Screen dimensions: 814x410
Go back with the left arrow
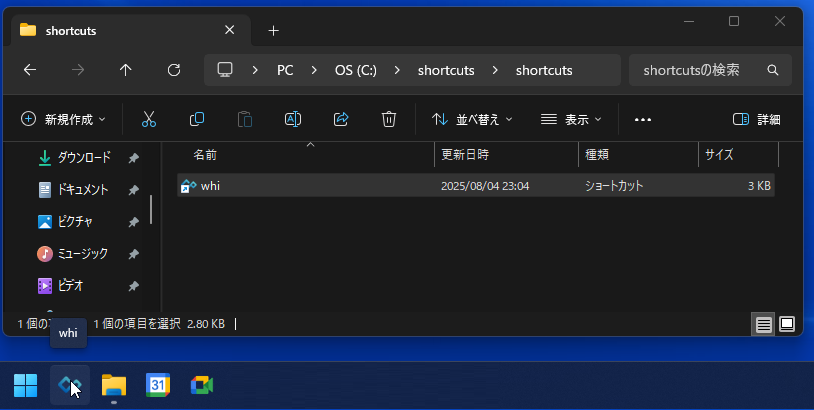click(x=30, y=70)
